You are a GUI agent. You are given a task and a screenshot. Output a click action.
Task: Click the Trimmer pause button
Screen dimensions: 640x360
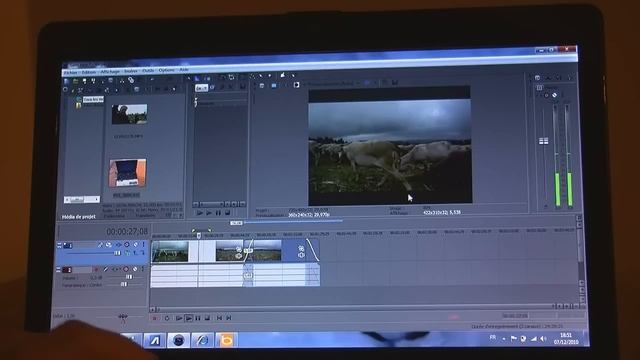[218, 213]
